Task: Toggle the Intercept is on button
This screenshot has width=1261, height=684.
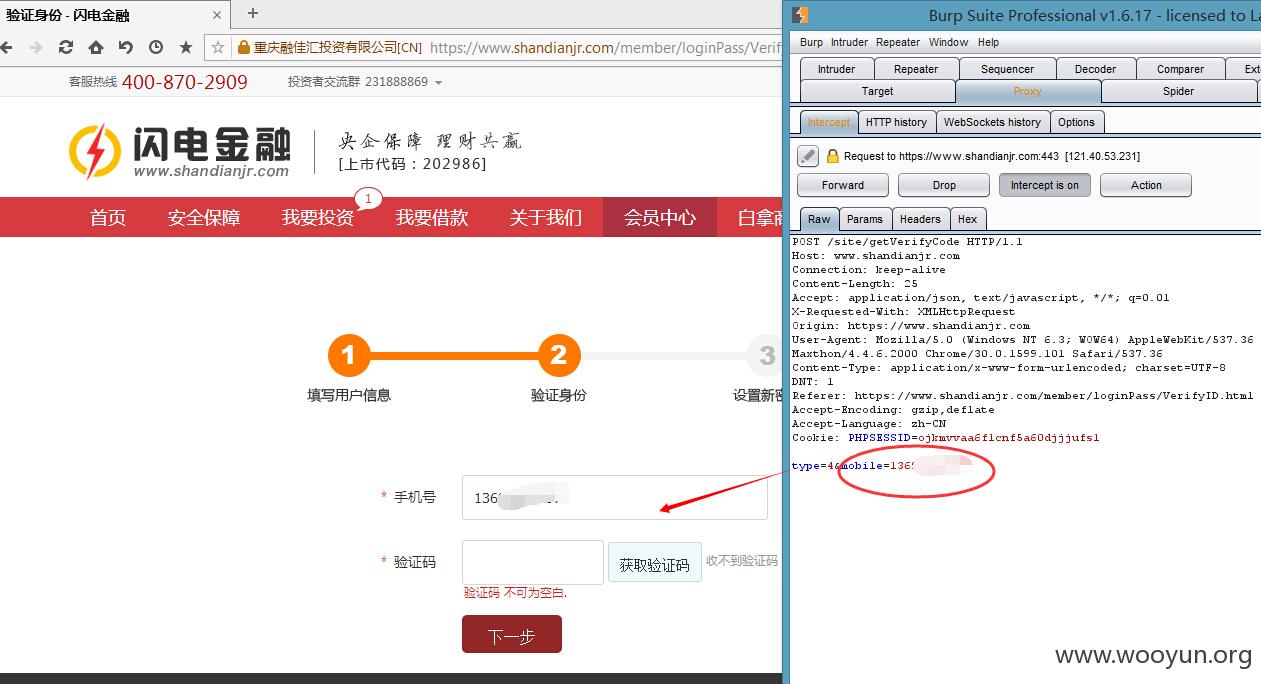Action: click(x=1044, y=185)
